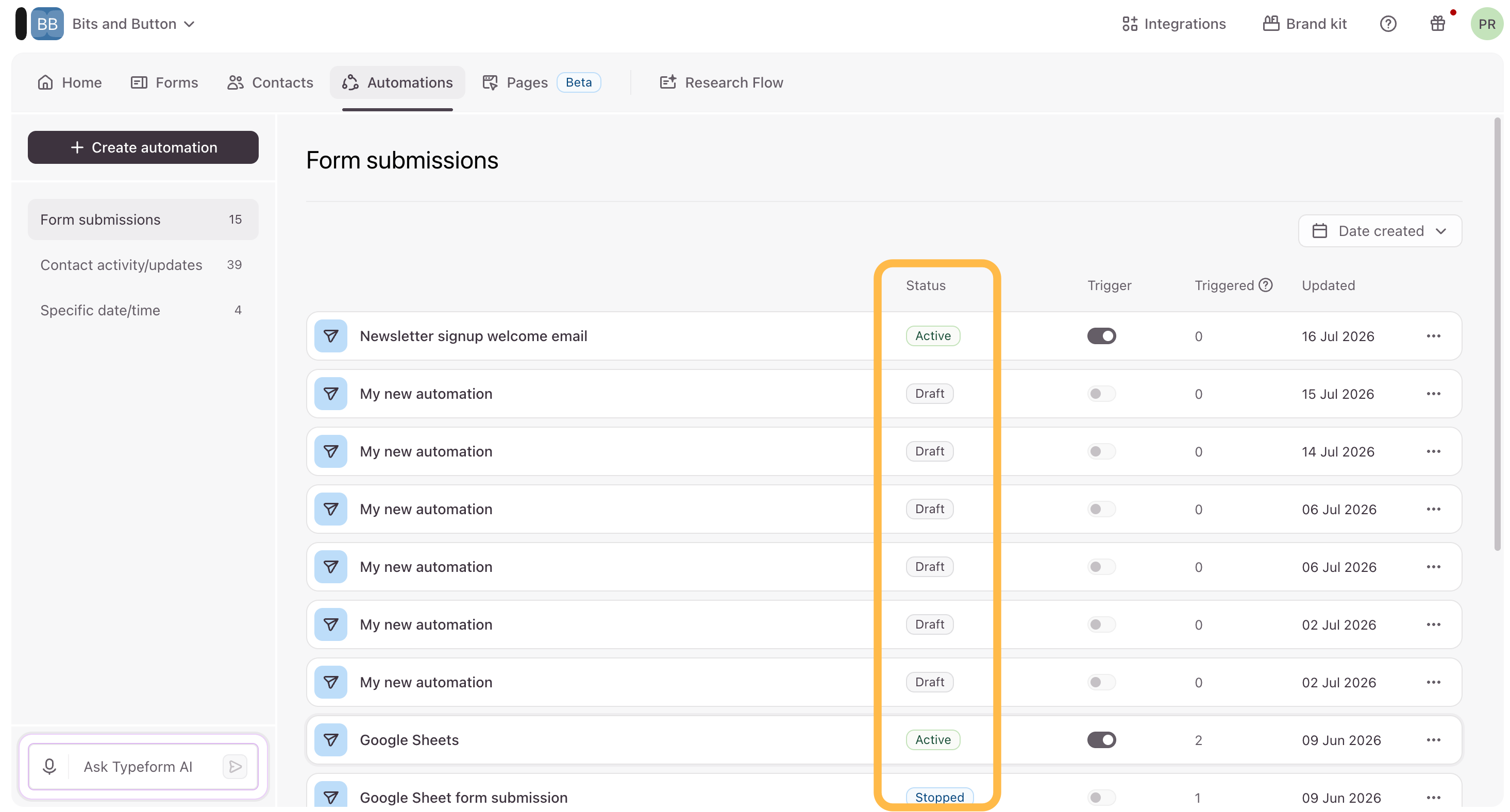Toggle the Google Sheet form submission trigger
The image size is (1510, 812).
(x=1101, y=798)
